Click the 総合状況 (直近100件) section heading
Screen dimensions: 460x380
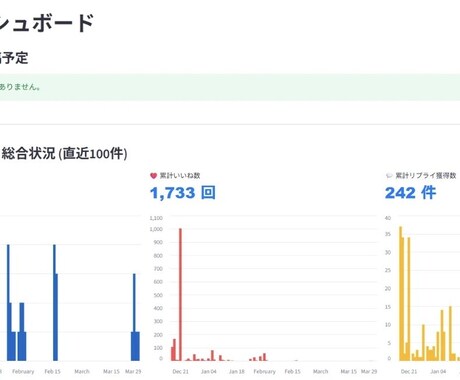tap(64, 154)
